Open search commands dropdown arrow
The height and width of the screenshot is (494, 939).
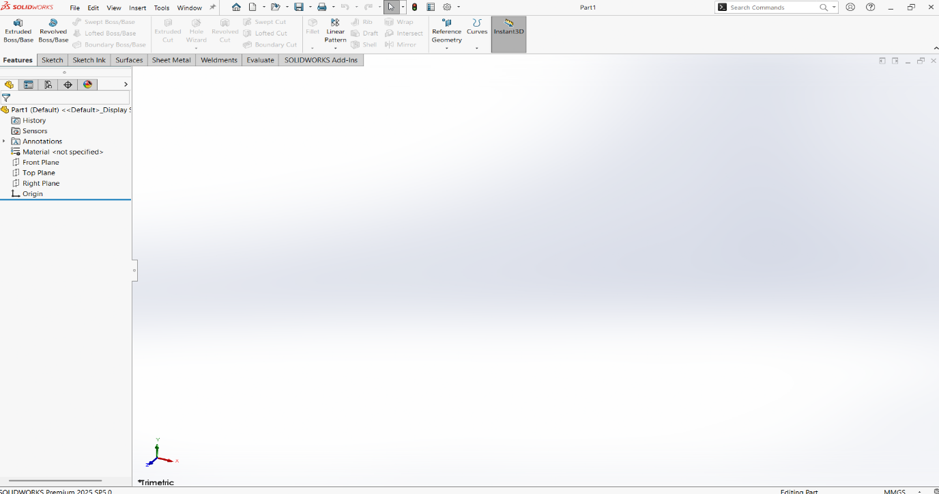pos(834,7)
